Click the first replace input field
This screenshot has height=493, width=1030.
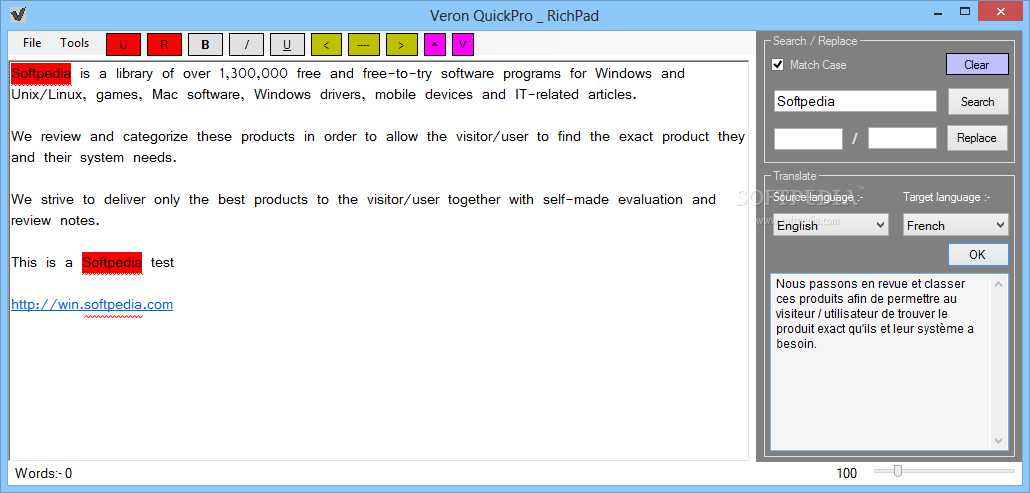coord(808,139)
